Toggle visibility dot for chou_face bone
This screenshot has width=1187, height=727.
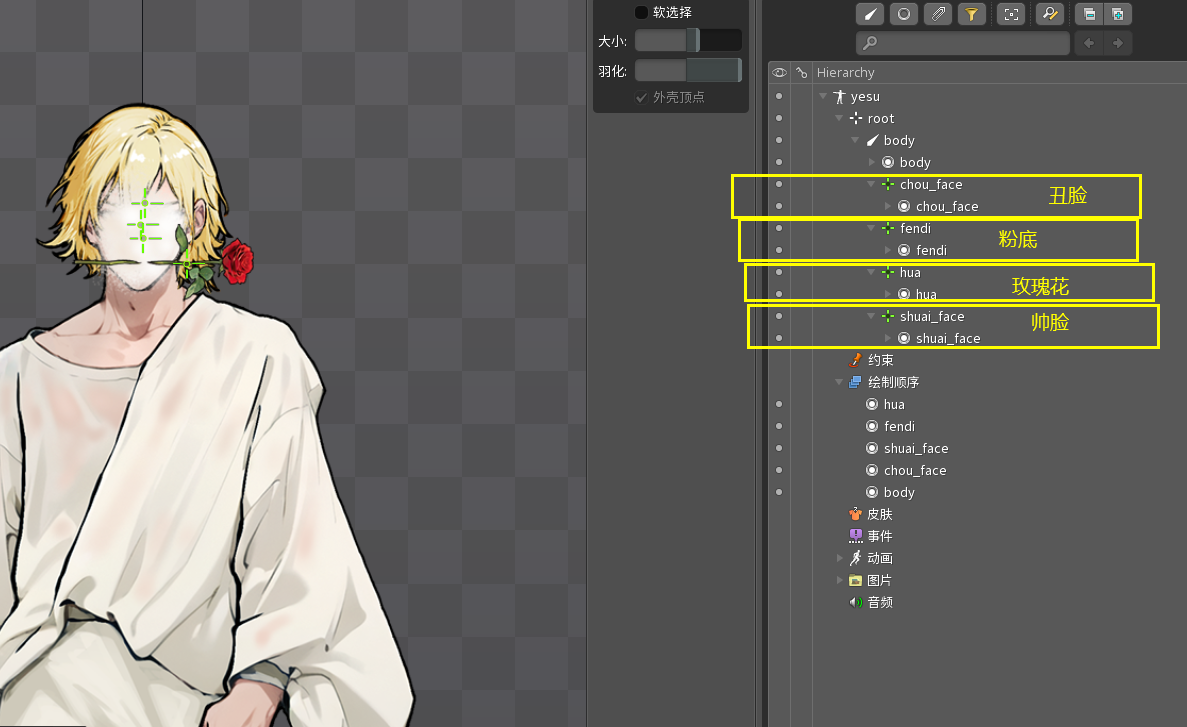(x=779, y=184)
